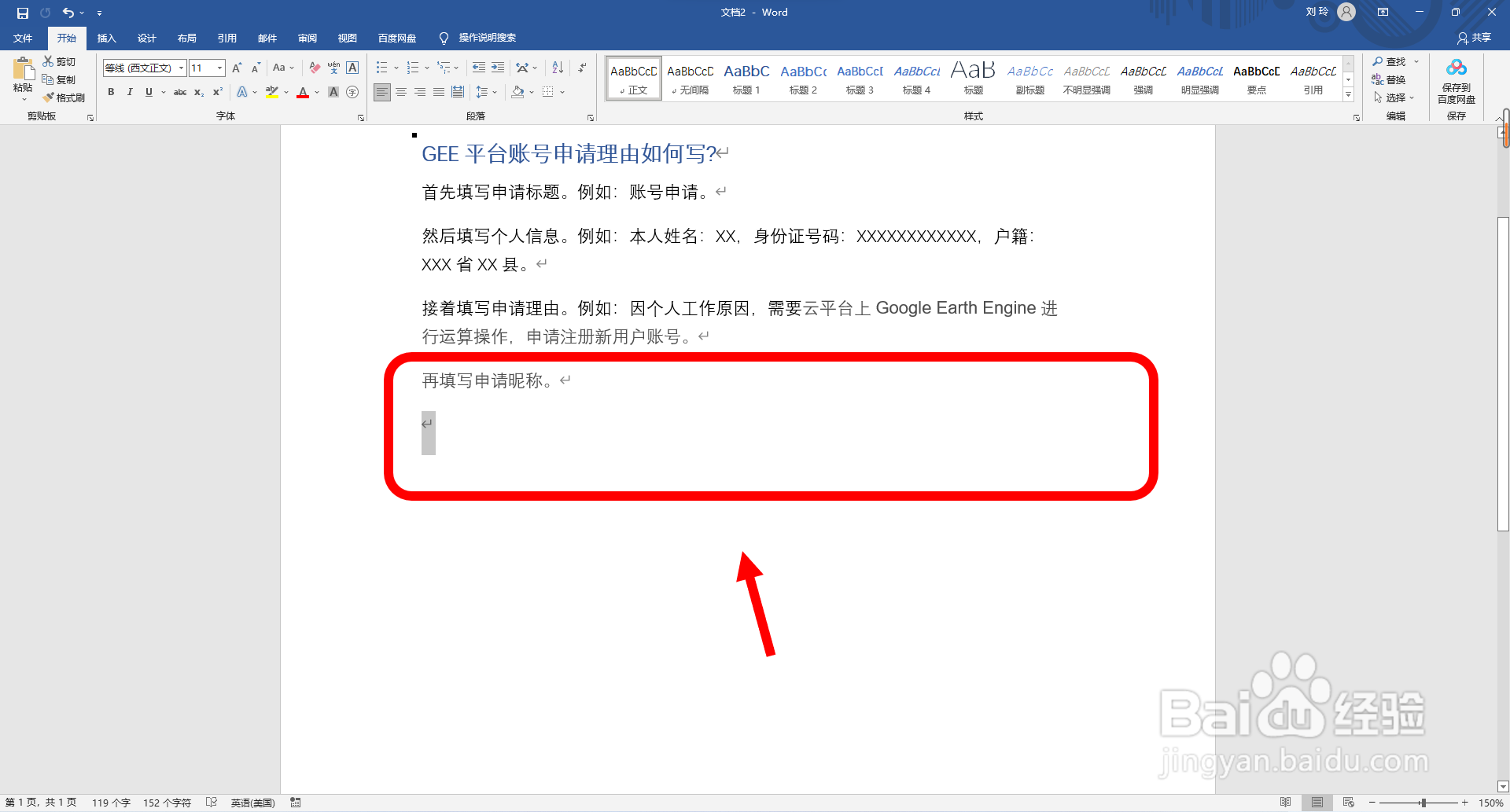Screen dimensions: 1510x812
Task: Save to Baidu Netdisk icon
Action: [1456, 82]
